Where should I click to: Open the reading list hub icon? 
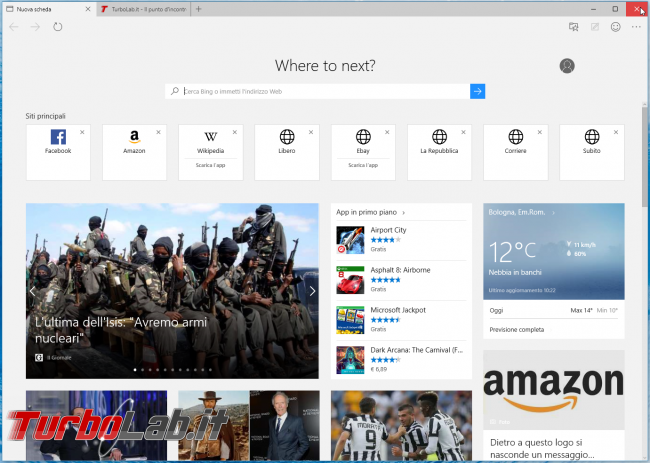(573, 27)
